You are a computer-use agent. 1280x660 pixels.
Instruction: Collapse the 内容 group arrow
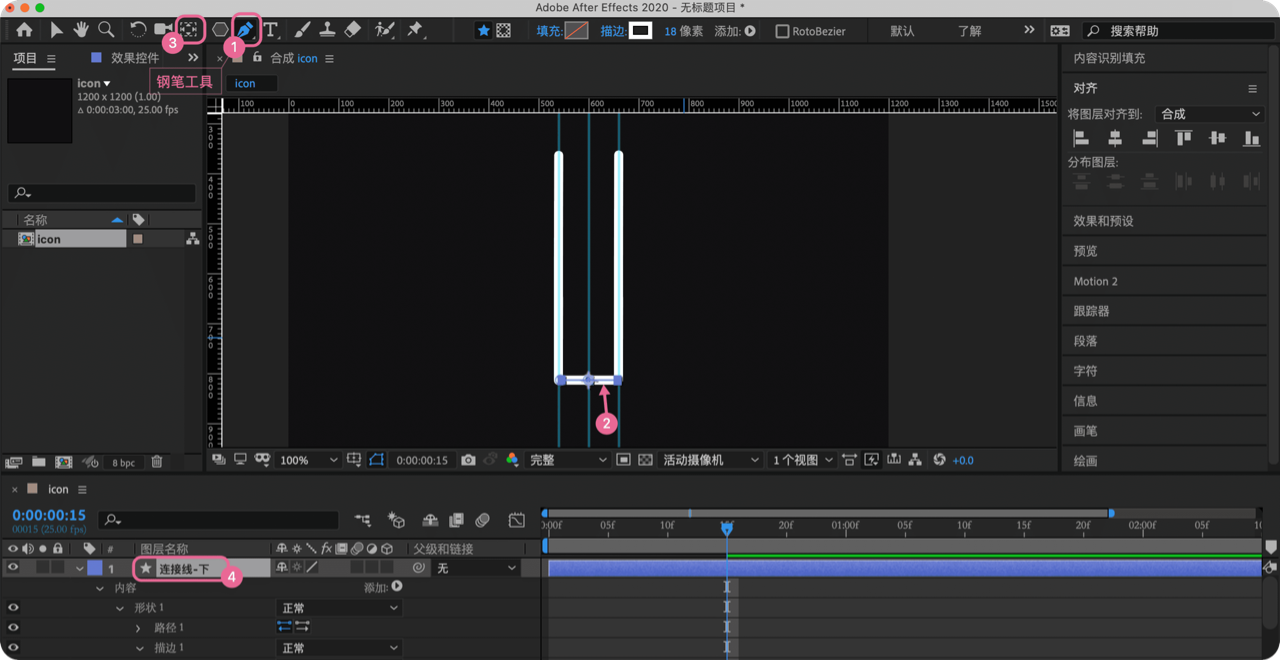click(100, 588)
